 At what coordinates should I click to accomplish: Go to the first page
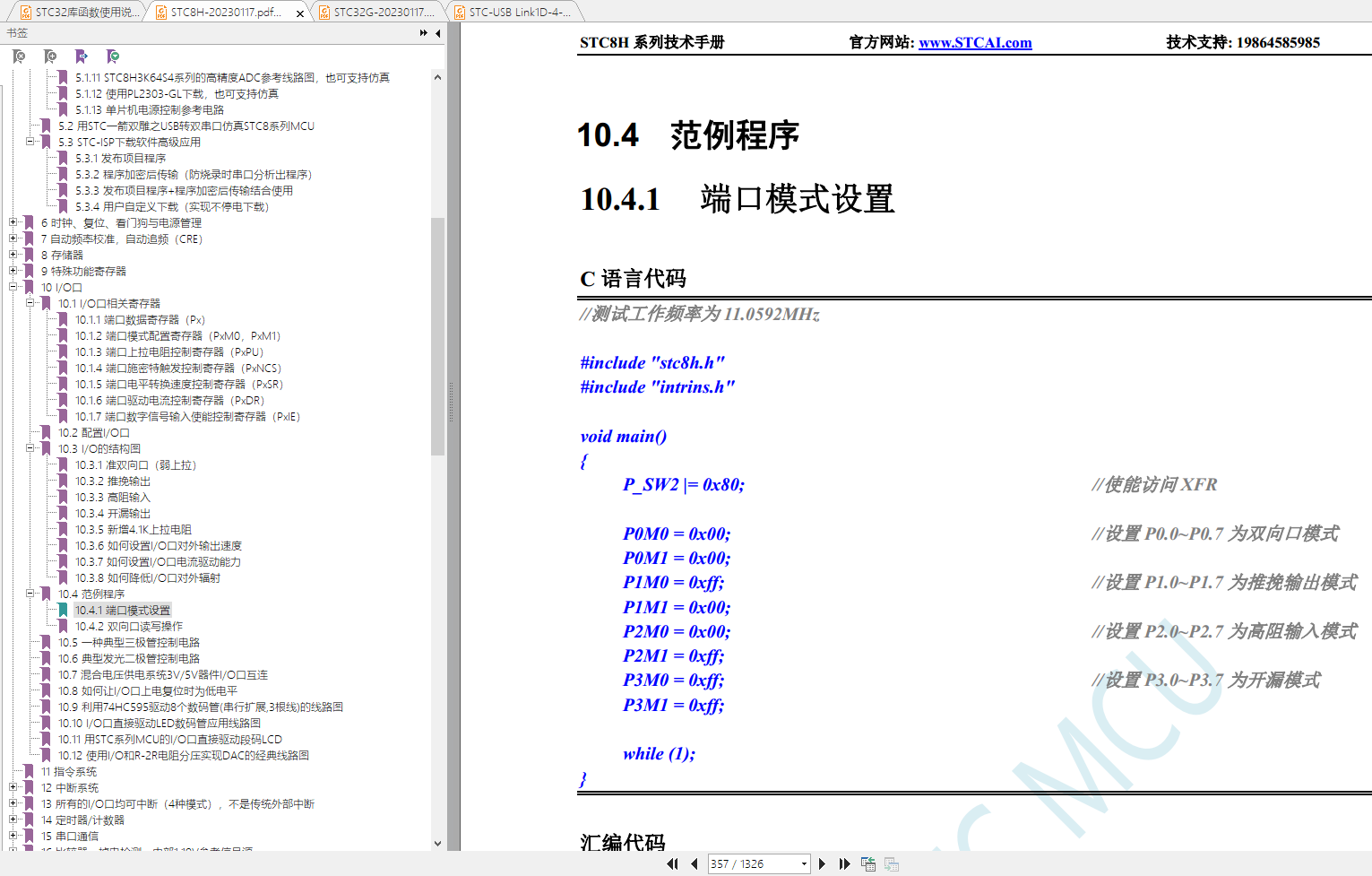673,863
